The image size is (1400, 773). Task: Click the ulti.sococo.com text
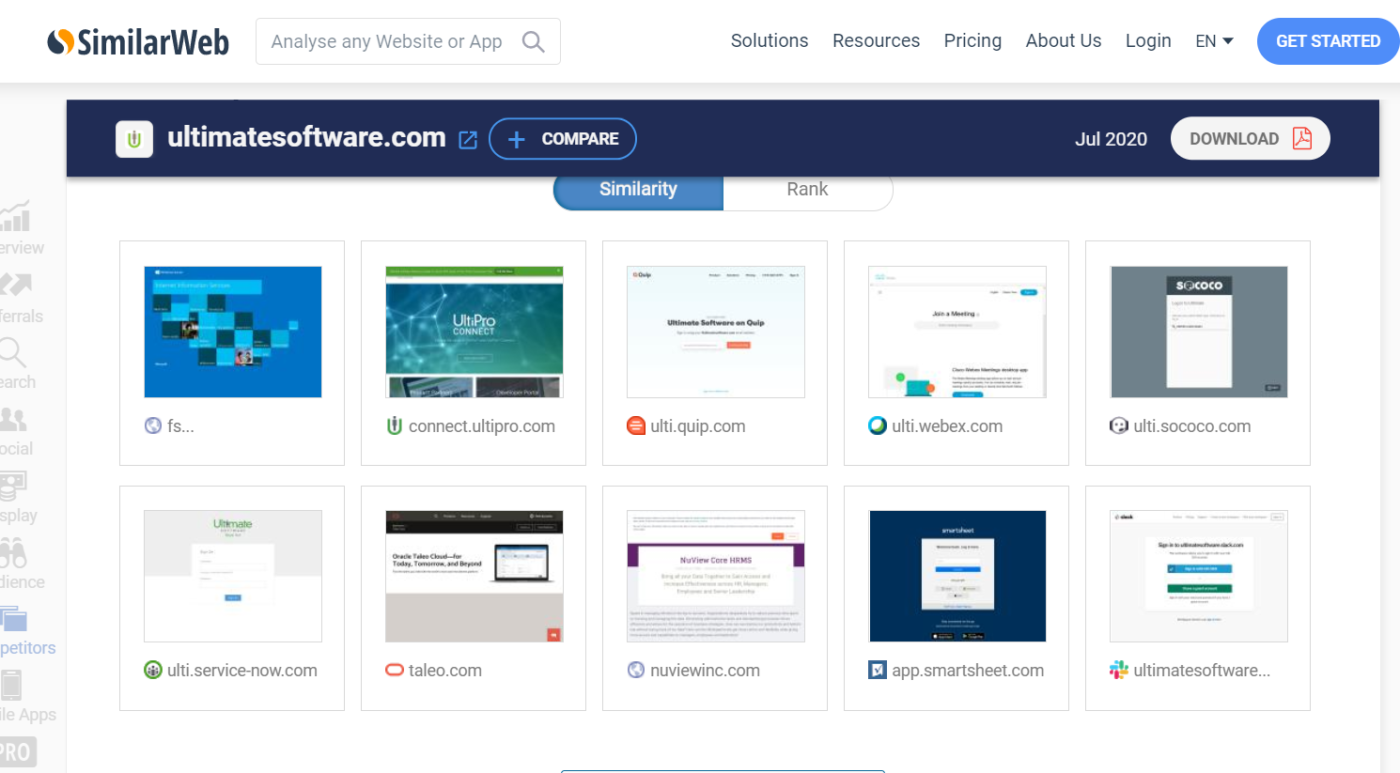(x=1192, y=426)
